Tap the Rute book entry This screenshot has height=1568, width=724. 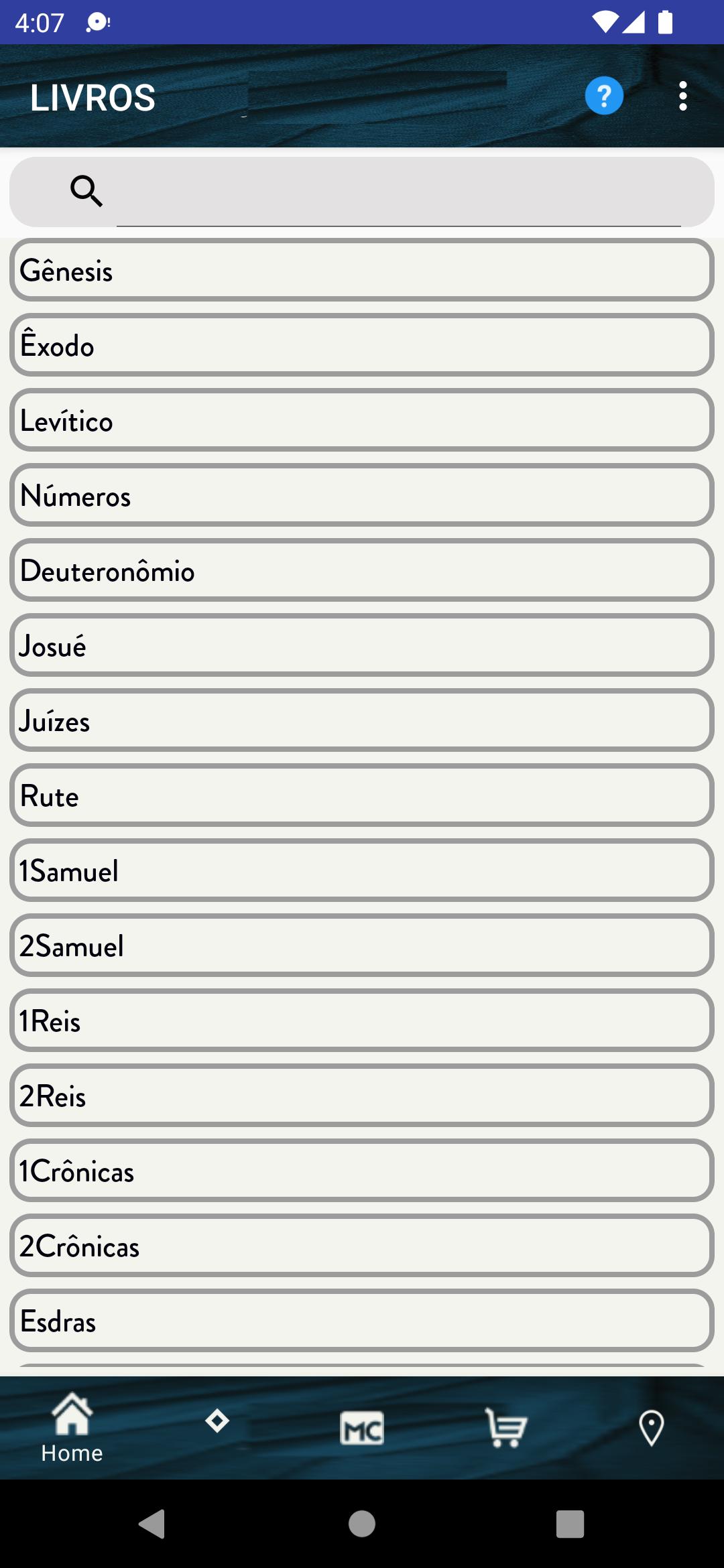point(362,795)
